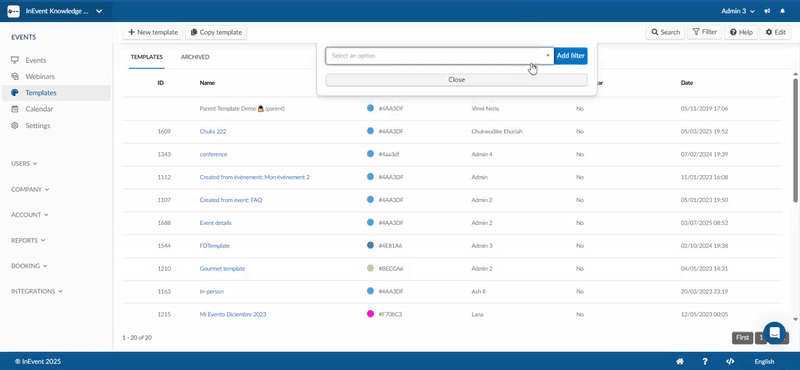Screen dimensions: 800x370
Task: Click the Calendar icon in sidebar
Action: pos(15,109)
